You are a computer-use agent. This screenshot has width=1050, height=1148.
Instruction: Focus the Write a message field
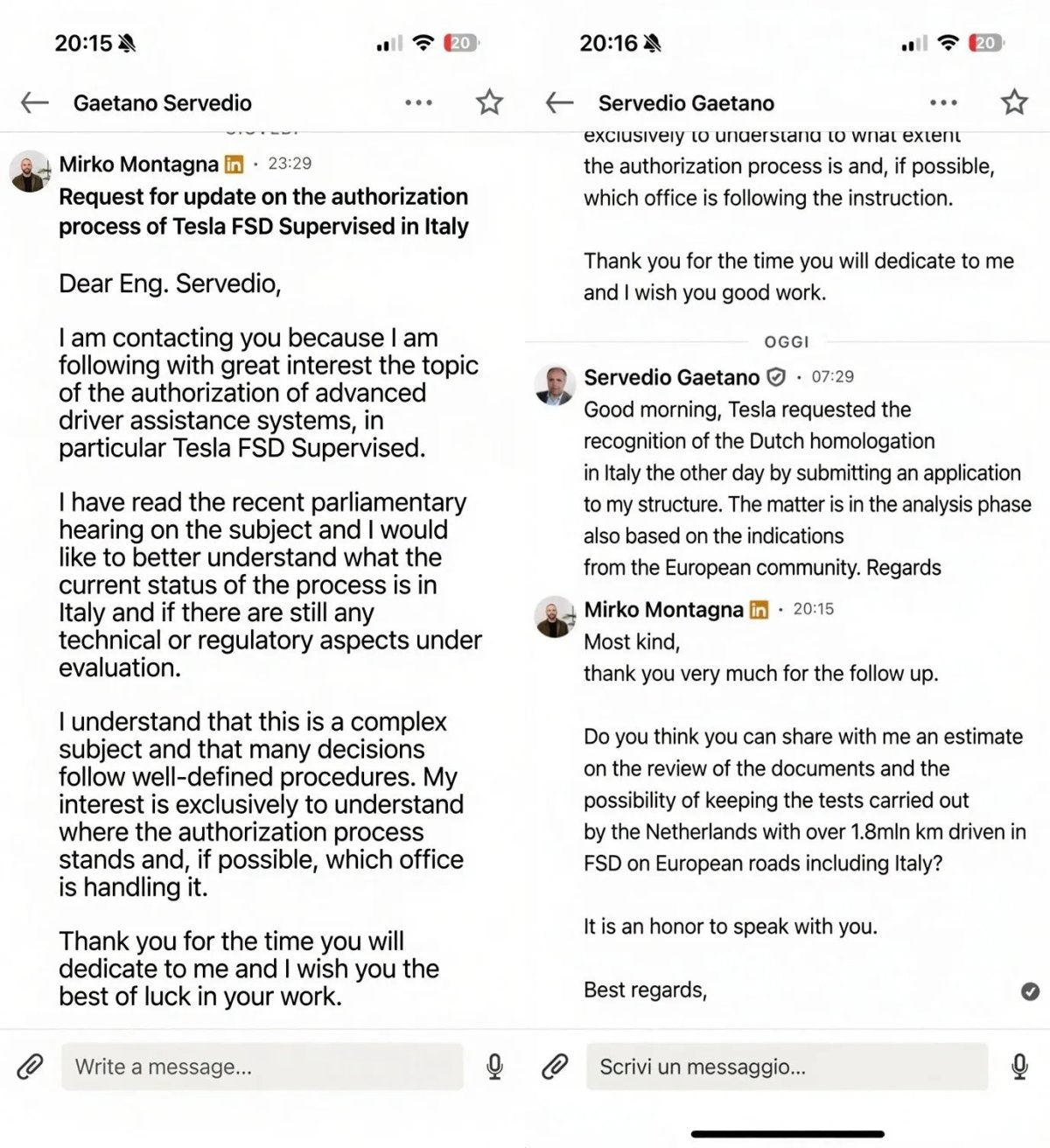[x=262, y=1067]
